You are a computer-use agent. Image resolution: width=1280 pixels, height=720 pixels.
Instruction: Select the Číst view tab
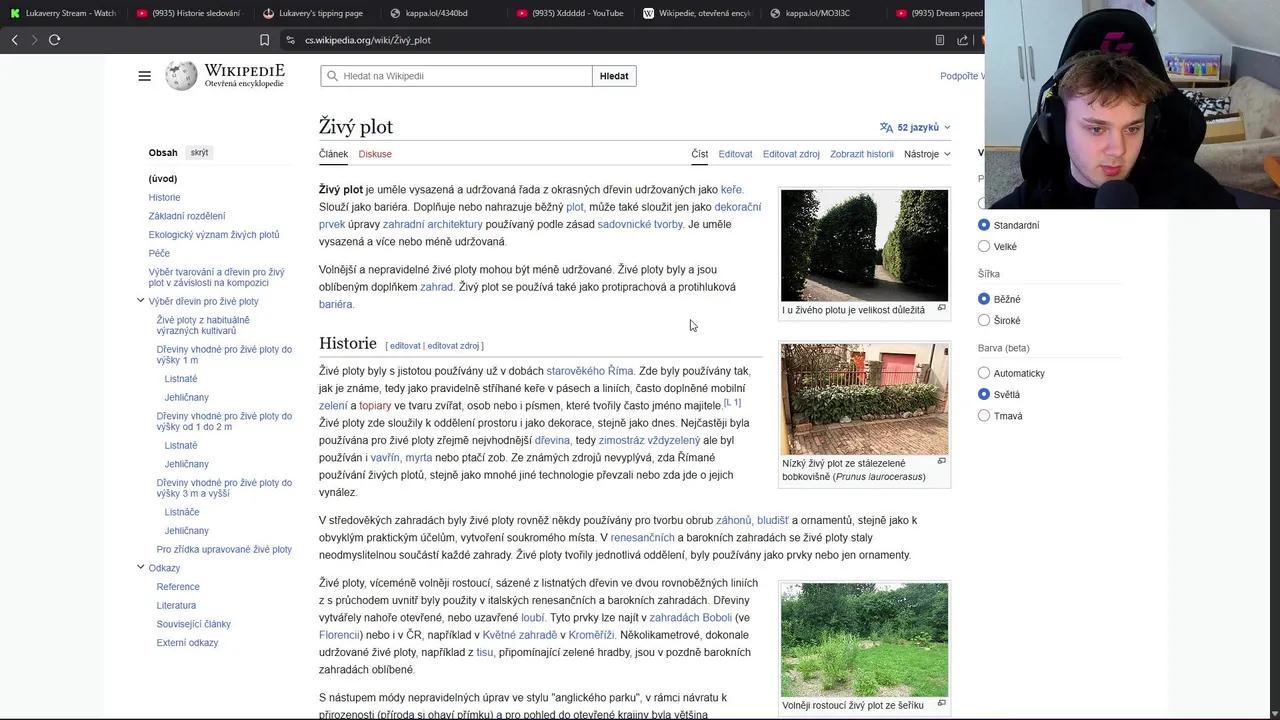click(700, 154)
